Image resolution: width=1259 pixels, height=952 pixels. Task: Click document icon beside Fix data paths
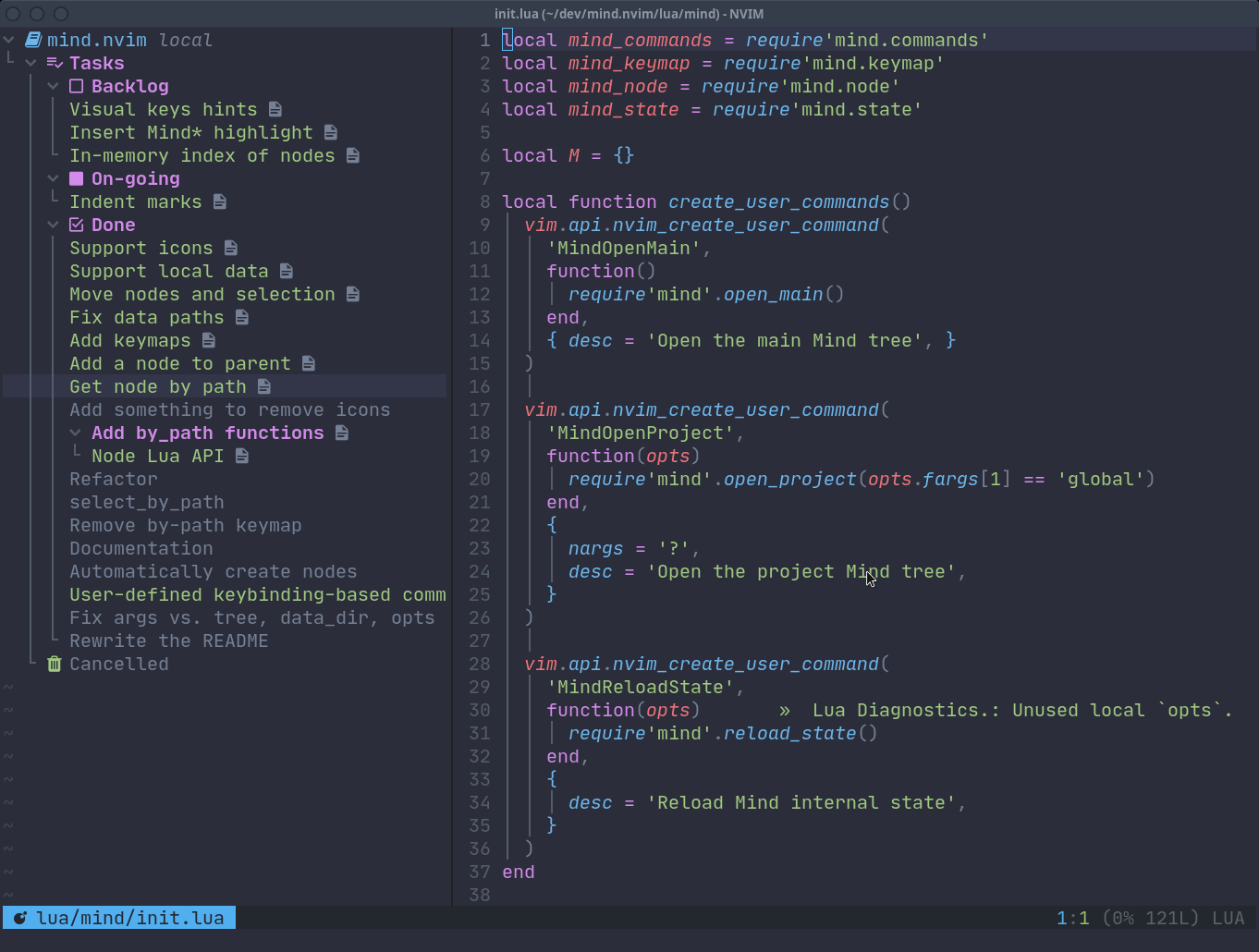[x=241, y=317]
